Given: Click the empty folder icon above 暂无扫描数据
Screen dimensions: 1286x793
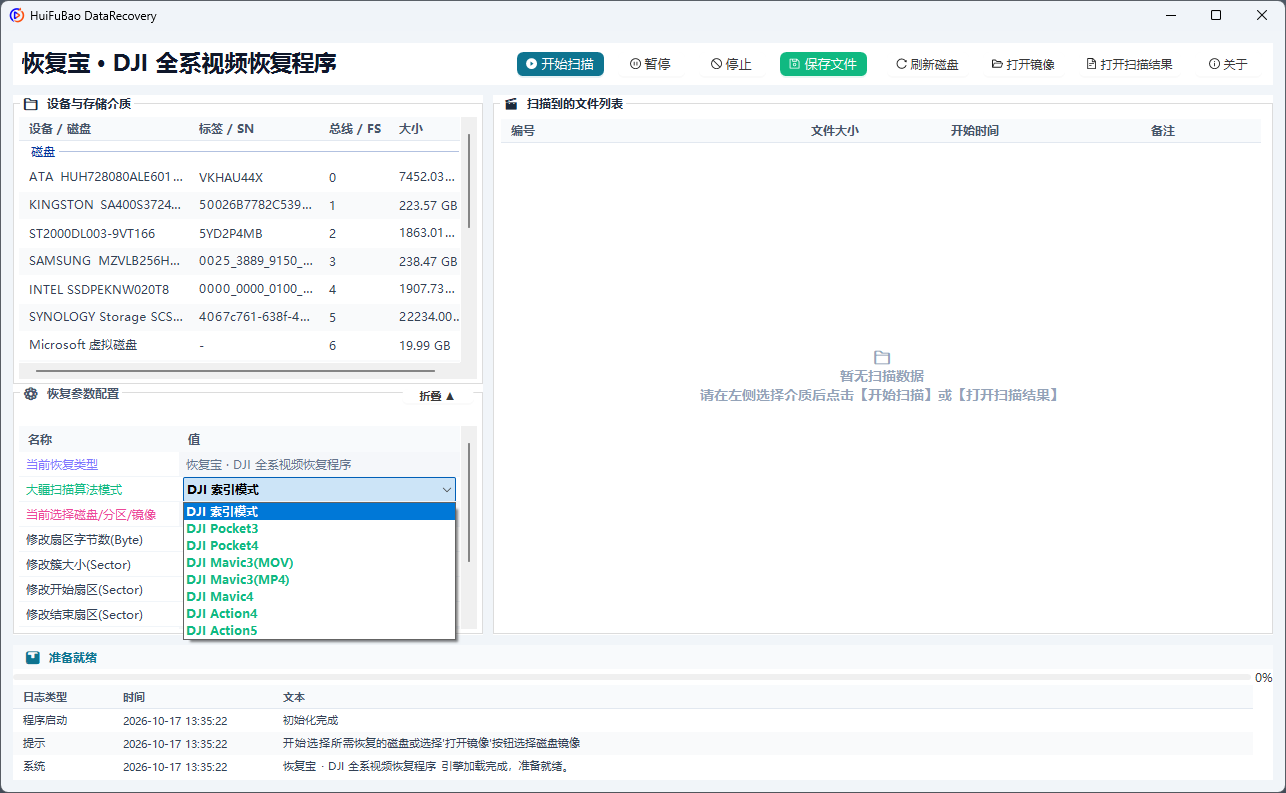Looking at the screenshot, I should [881, 357].
